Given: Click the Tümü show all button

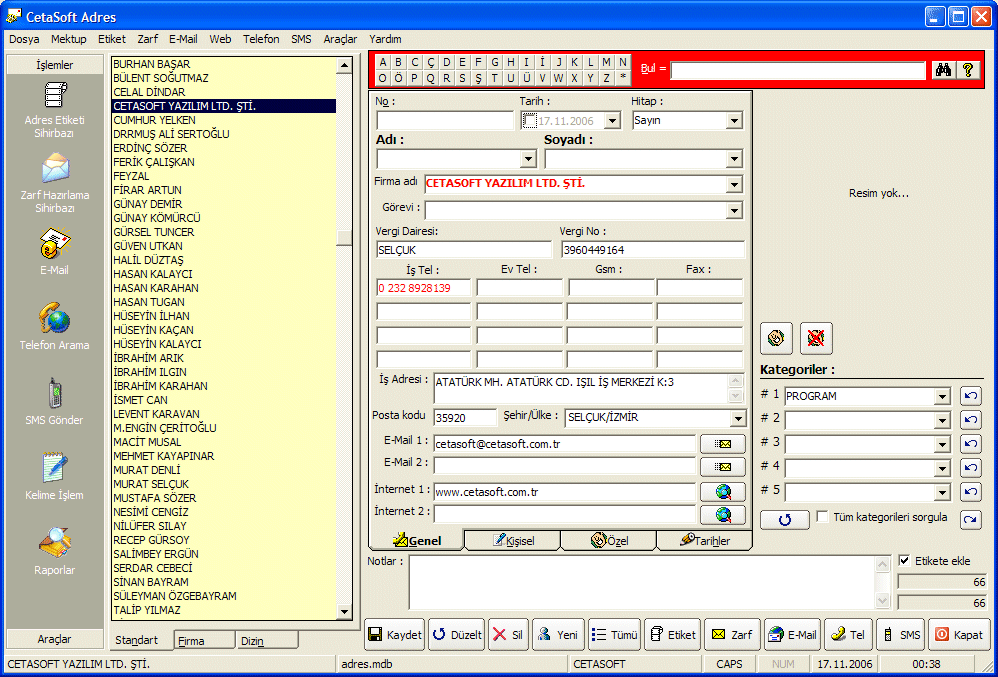Looking at the screenshot, I should point(614,634).
